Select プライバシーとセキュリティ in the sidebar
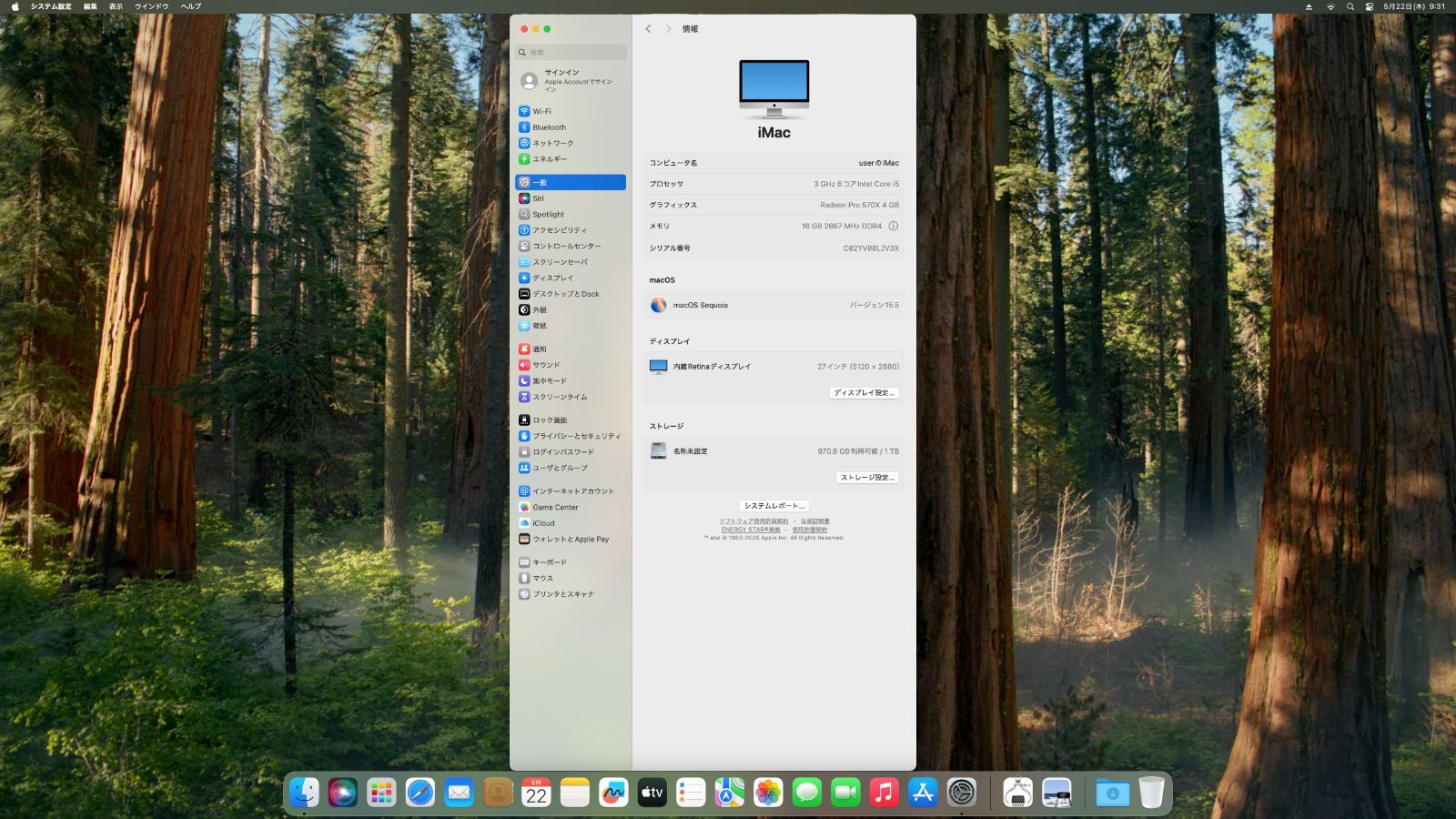The height and width of the screenshot is (819, 1456). pyautogui.click(x=571, y=436)
